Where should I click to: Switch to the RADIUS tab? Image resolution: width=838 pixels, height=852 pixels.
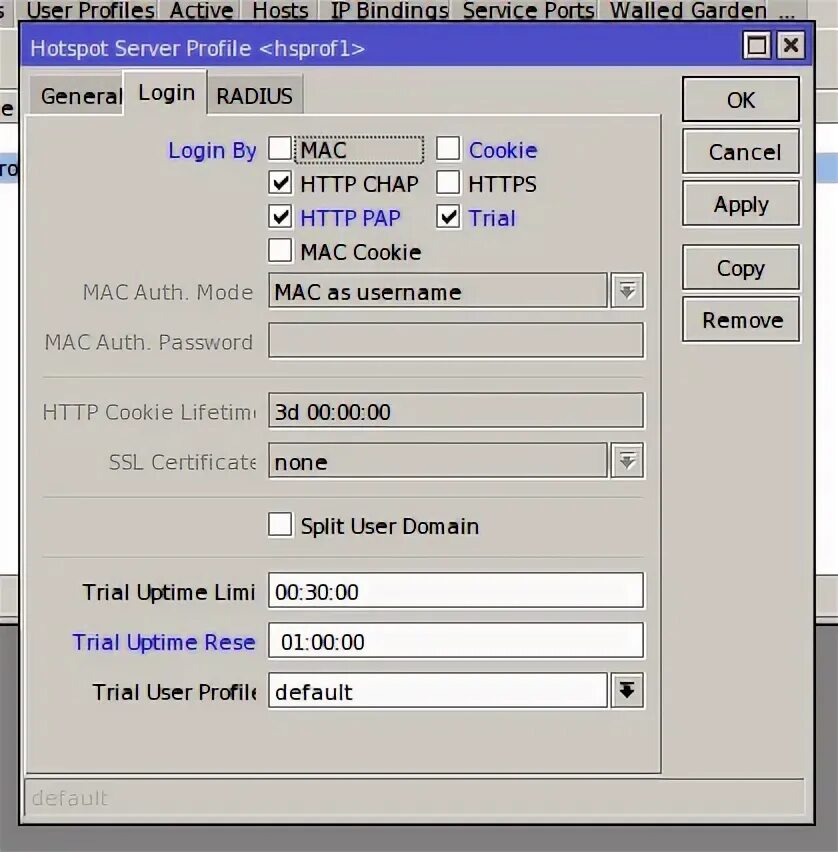coord(254,95)
